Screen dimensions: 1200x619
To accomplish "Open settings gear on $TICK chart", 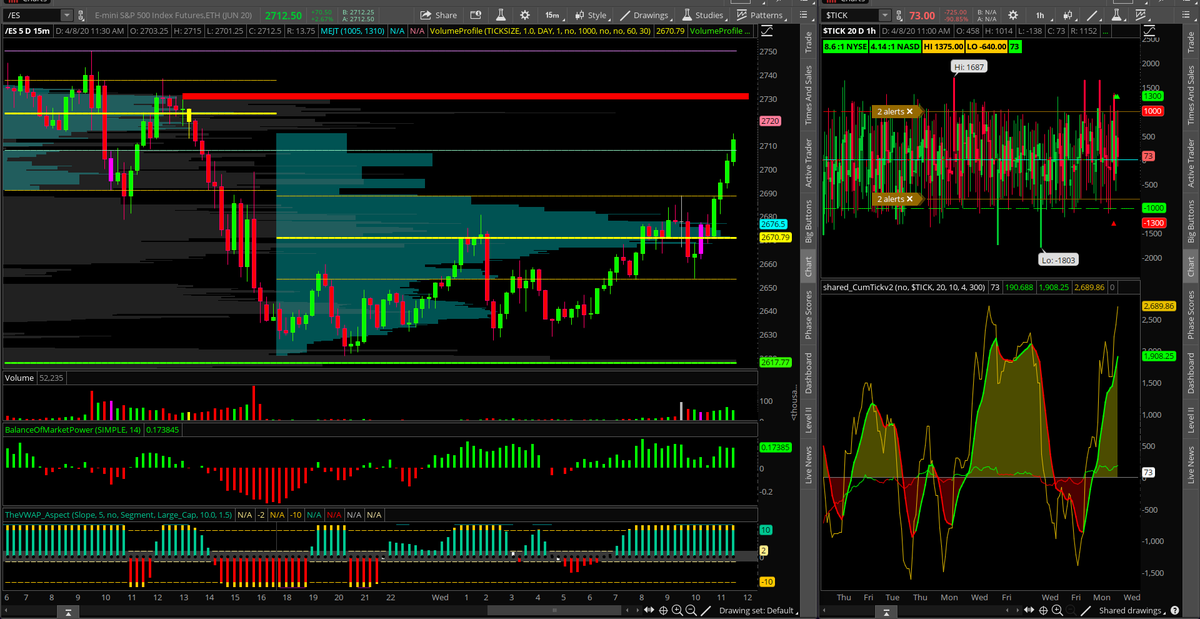I will [1013, 15].
